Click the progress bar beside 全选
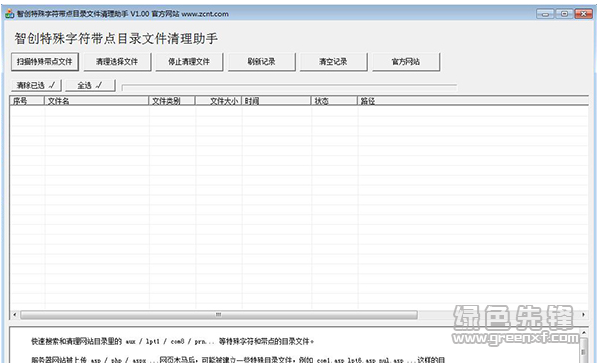The height and width of the screenshot is (363, 601). [x=289, y=88]
